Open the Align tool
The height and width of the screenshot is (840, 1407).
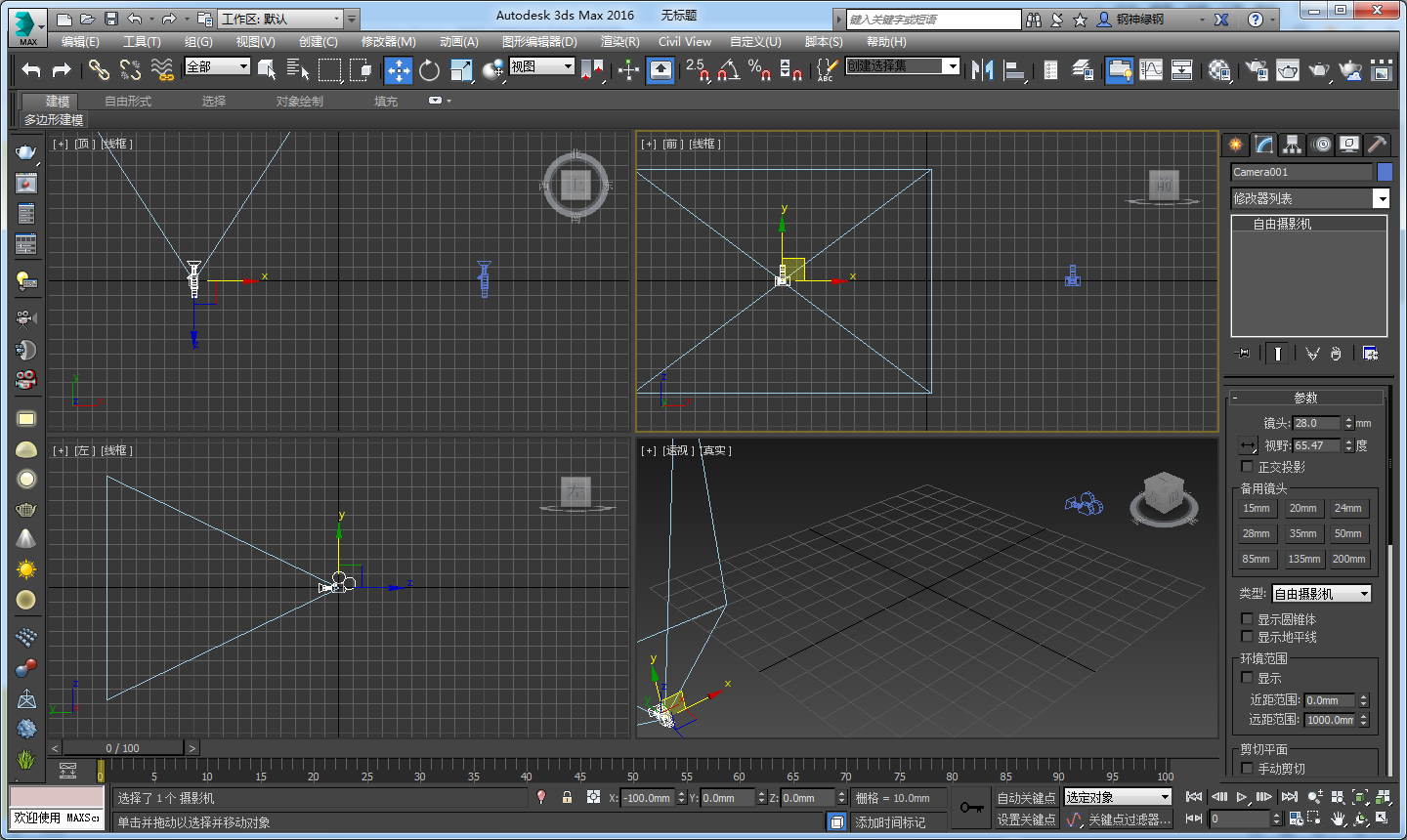(x=1014, y=69)
